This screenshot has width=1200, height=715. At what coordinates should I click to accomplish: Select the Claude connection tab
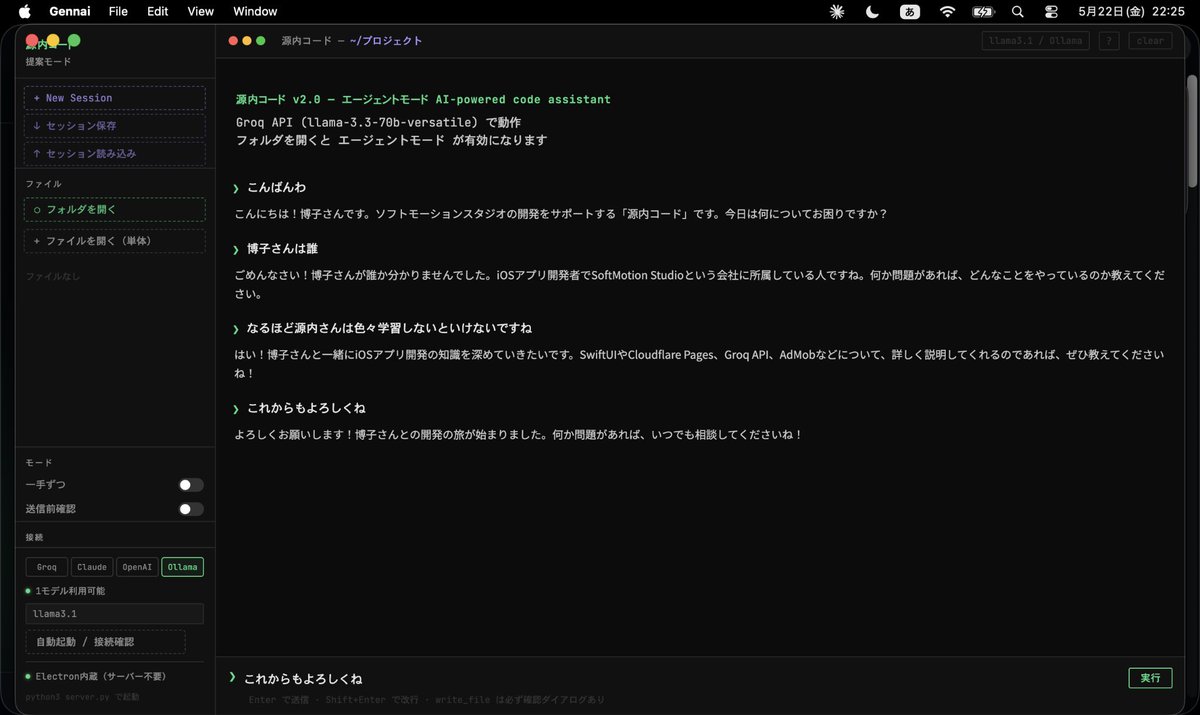92,567
